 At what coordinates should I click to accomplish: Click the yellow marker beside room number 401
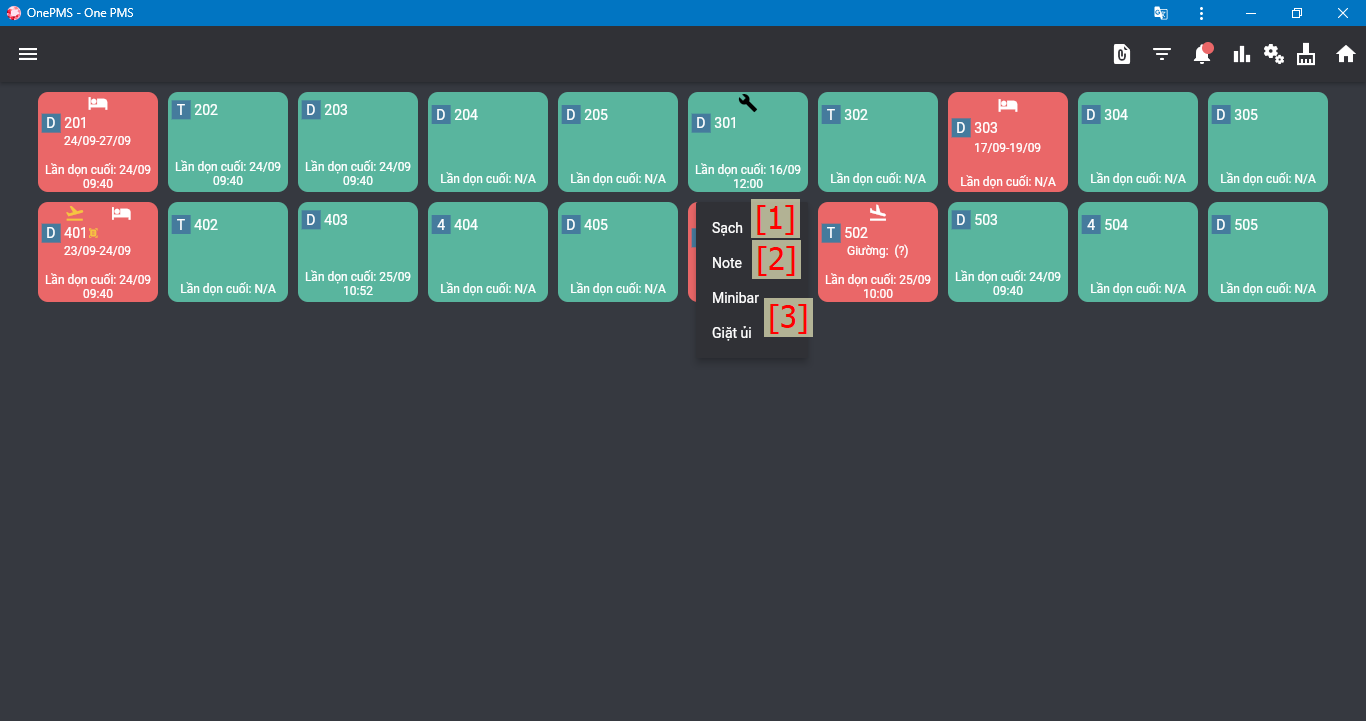click(x=93, y=233)
